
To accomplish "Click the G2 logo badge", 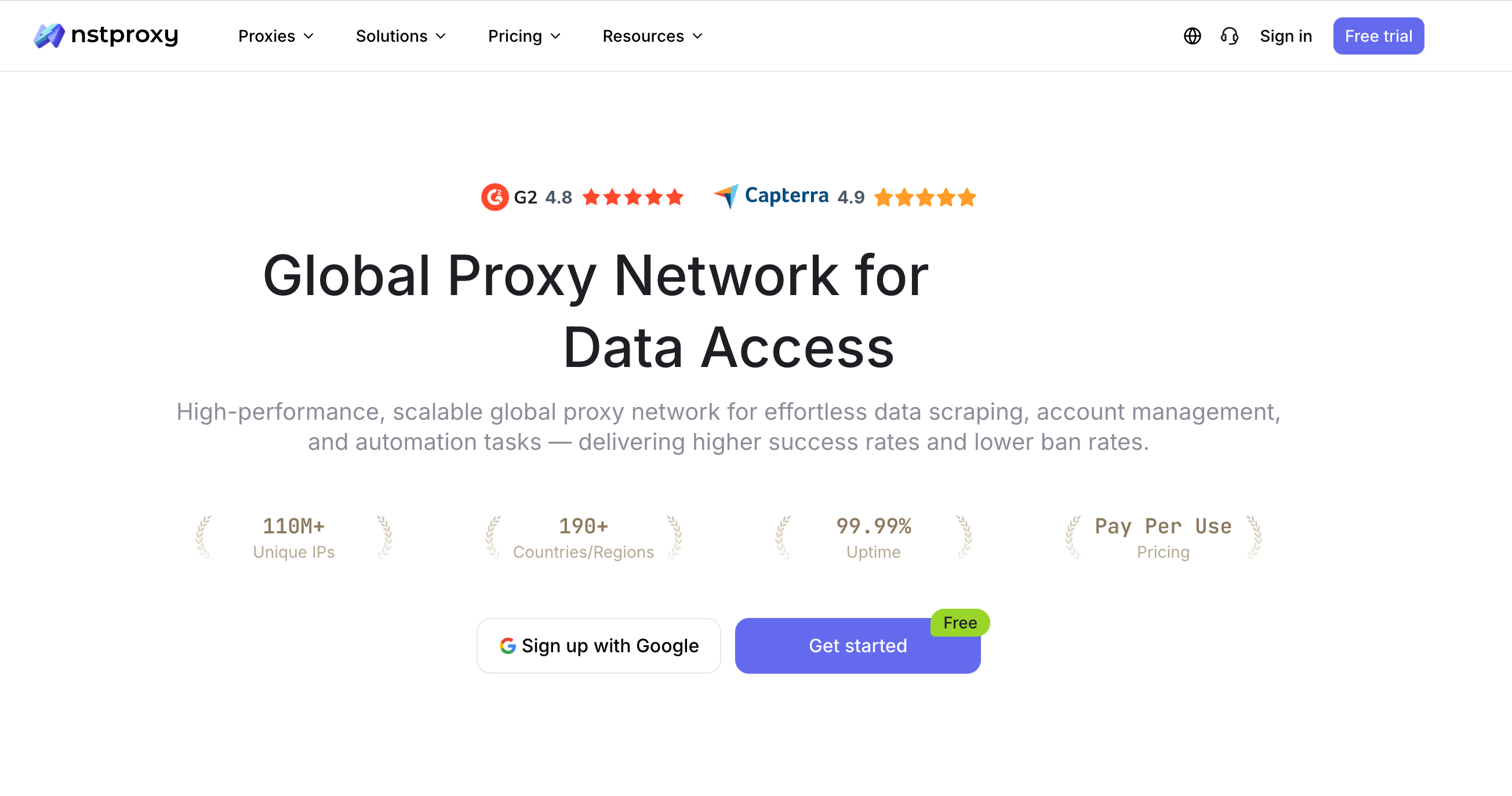I will pos(495,197).
